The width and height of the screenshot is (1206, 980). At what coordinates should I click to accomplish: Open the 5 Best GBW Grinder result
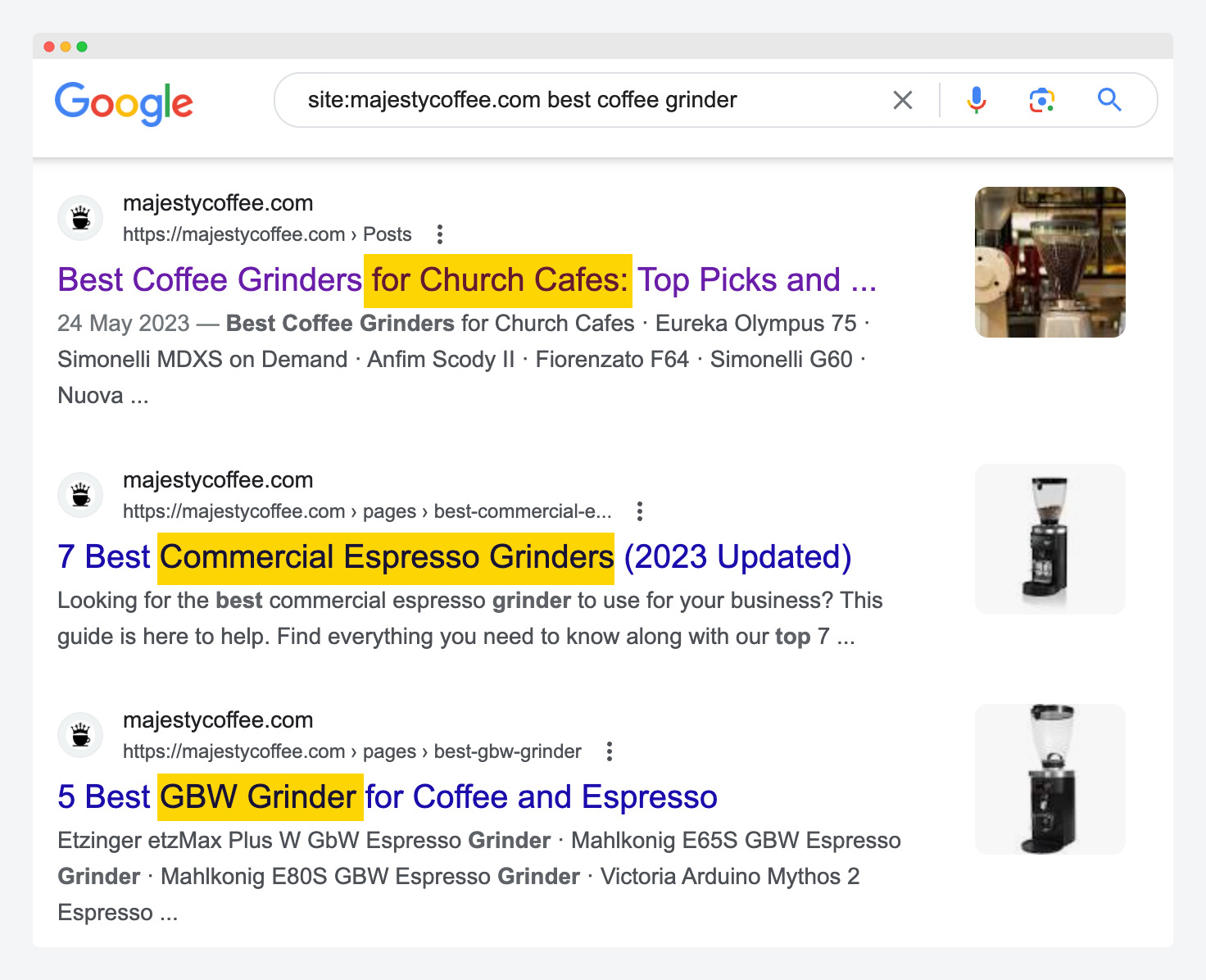tap(386, 796)
